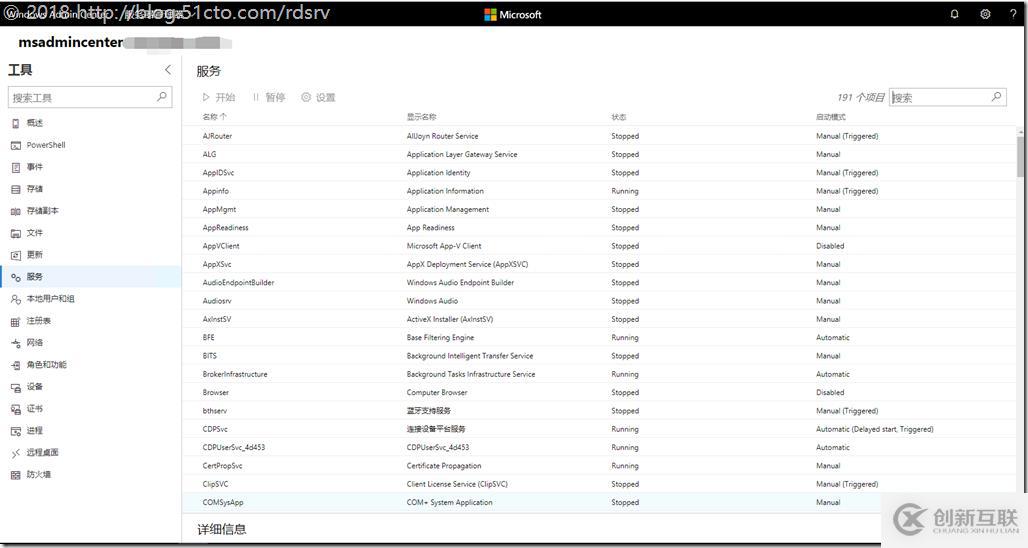Sort by 启动模式 column header
Screen dimensions: 1028x548
831,117
